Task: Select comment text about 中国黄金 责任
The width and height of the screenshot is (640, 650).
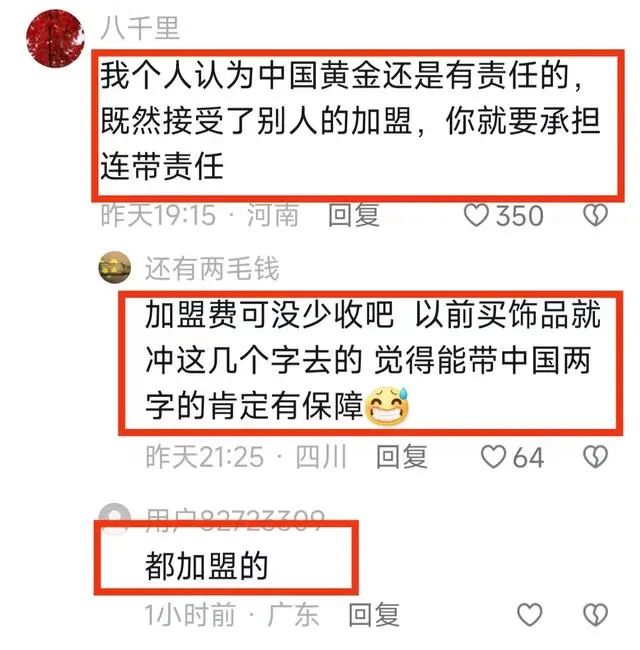Action: (x=350, y=122)
